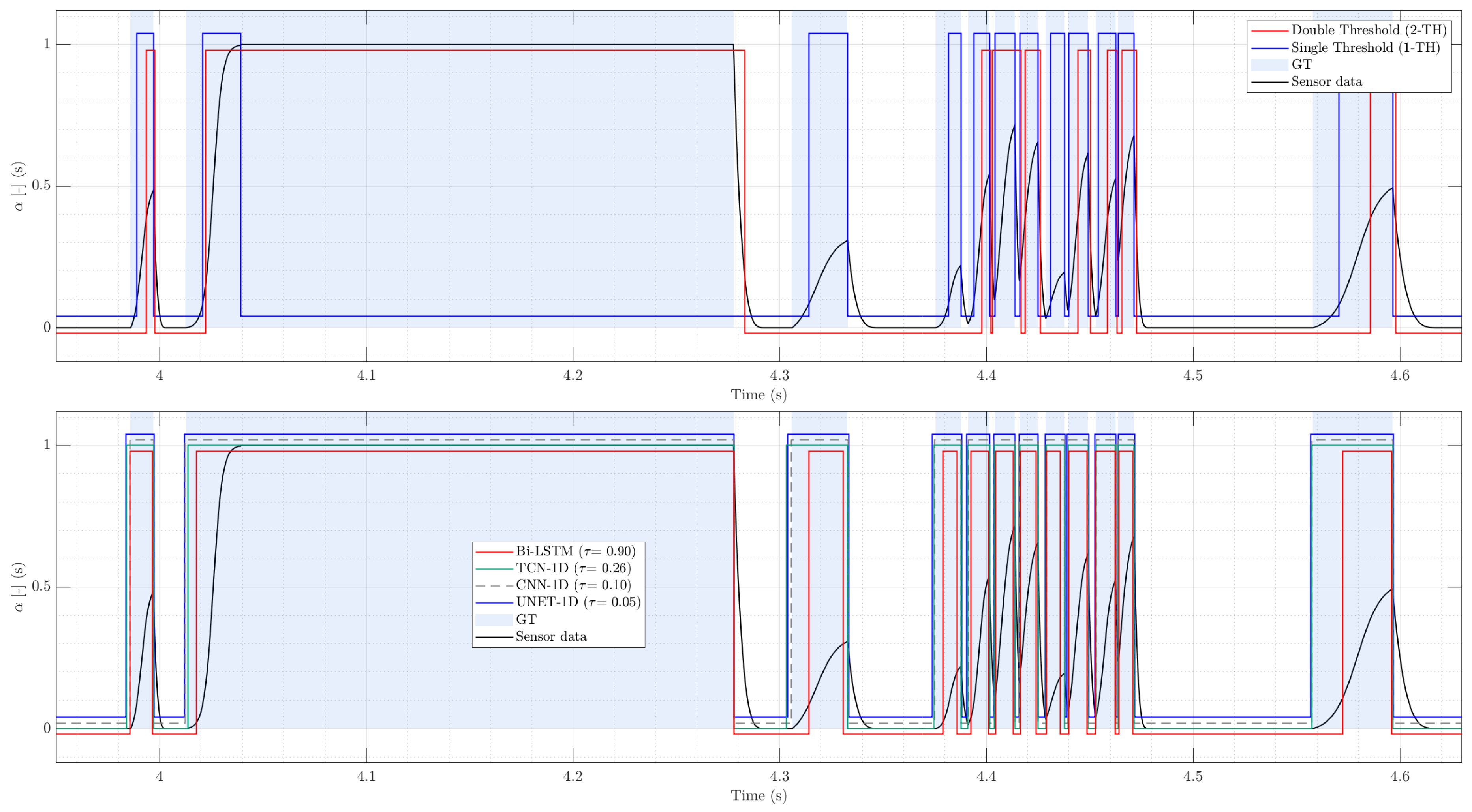Click the Single Threshold (1-TH) legend label

pyautogui.click(x=1365, y=47)
